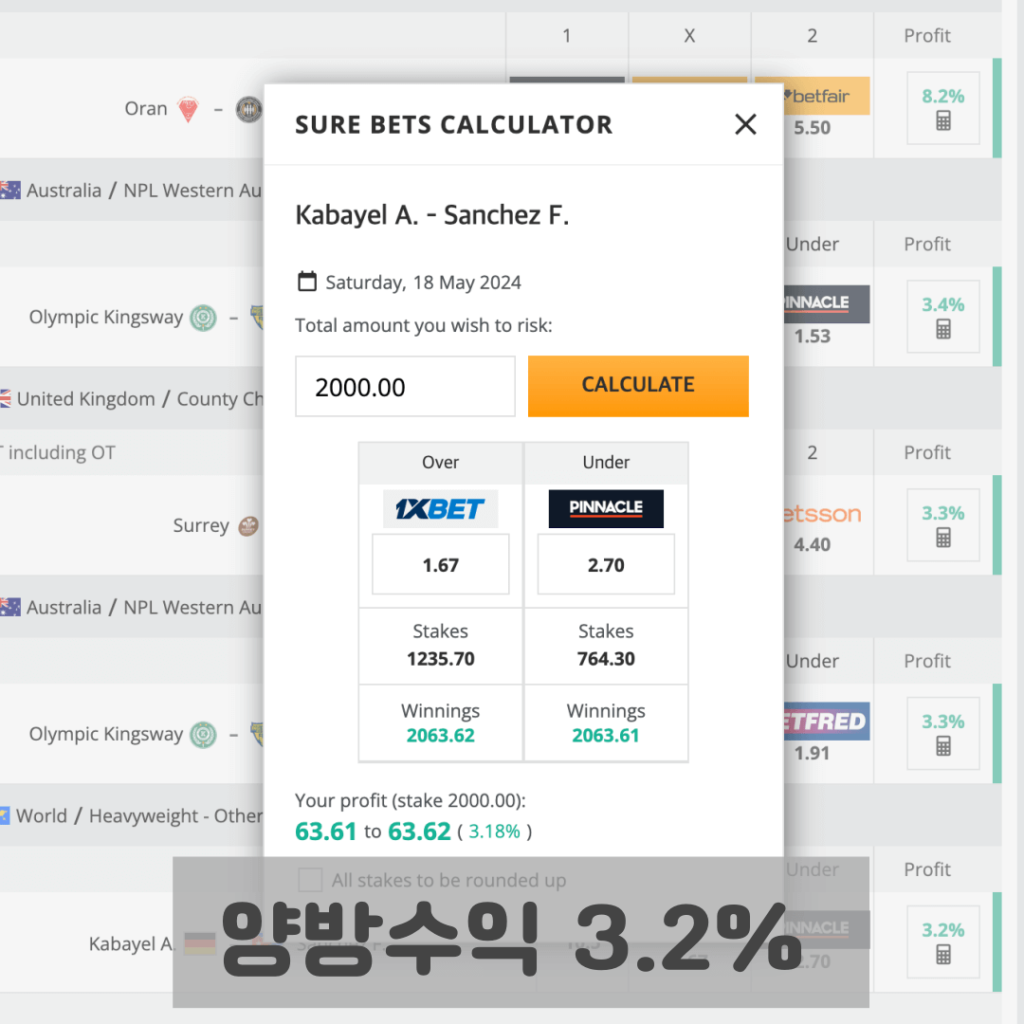The height and width of the screenshot is (1024, 1024).
Task: Click the Over odds field showing 1.67
Action: (440, 565)
